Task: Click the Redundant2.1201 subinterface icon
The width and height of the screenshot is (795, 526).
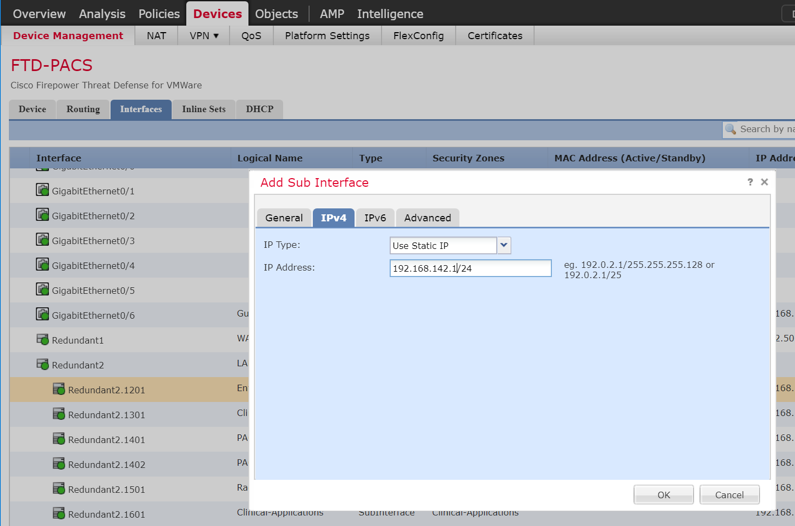Action: tap(59, 389)
